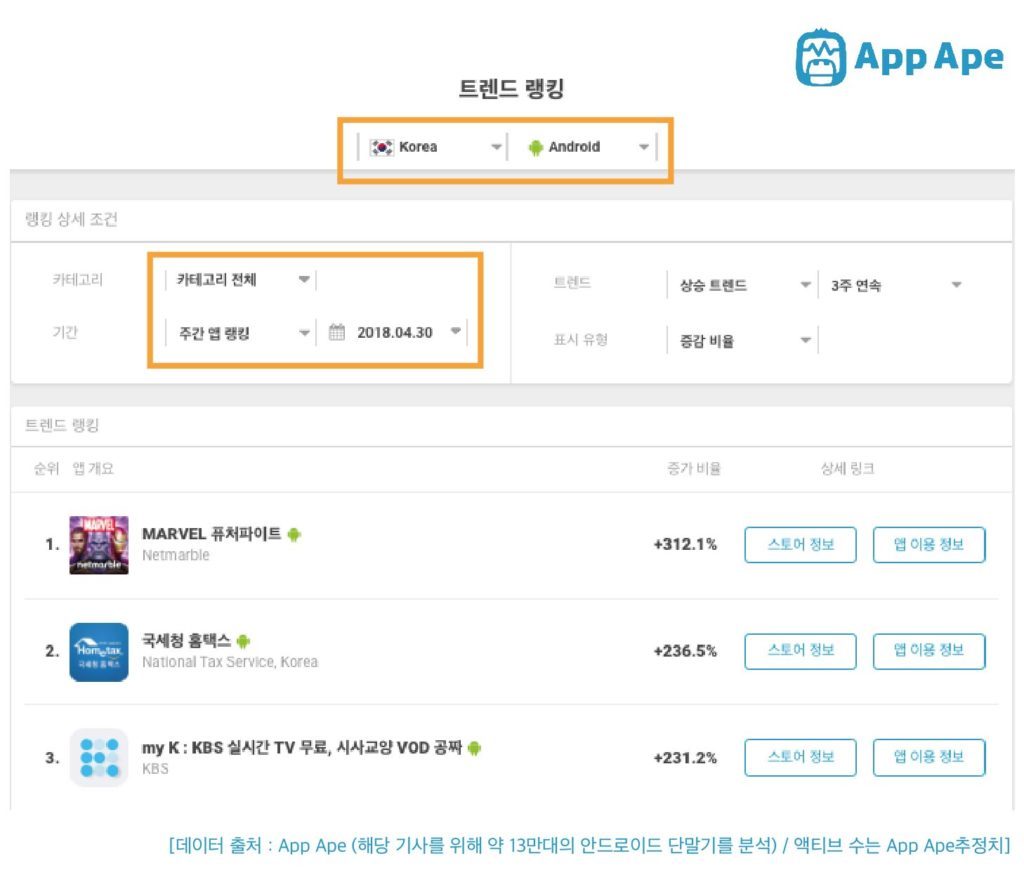Click the 국세청 홈택스 app icon
The height and width of the screenshot is (882, 1024).
tap(99, 652)
